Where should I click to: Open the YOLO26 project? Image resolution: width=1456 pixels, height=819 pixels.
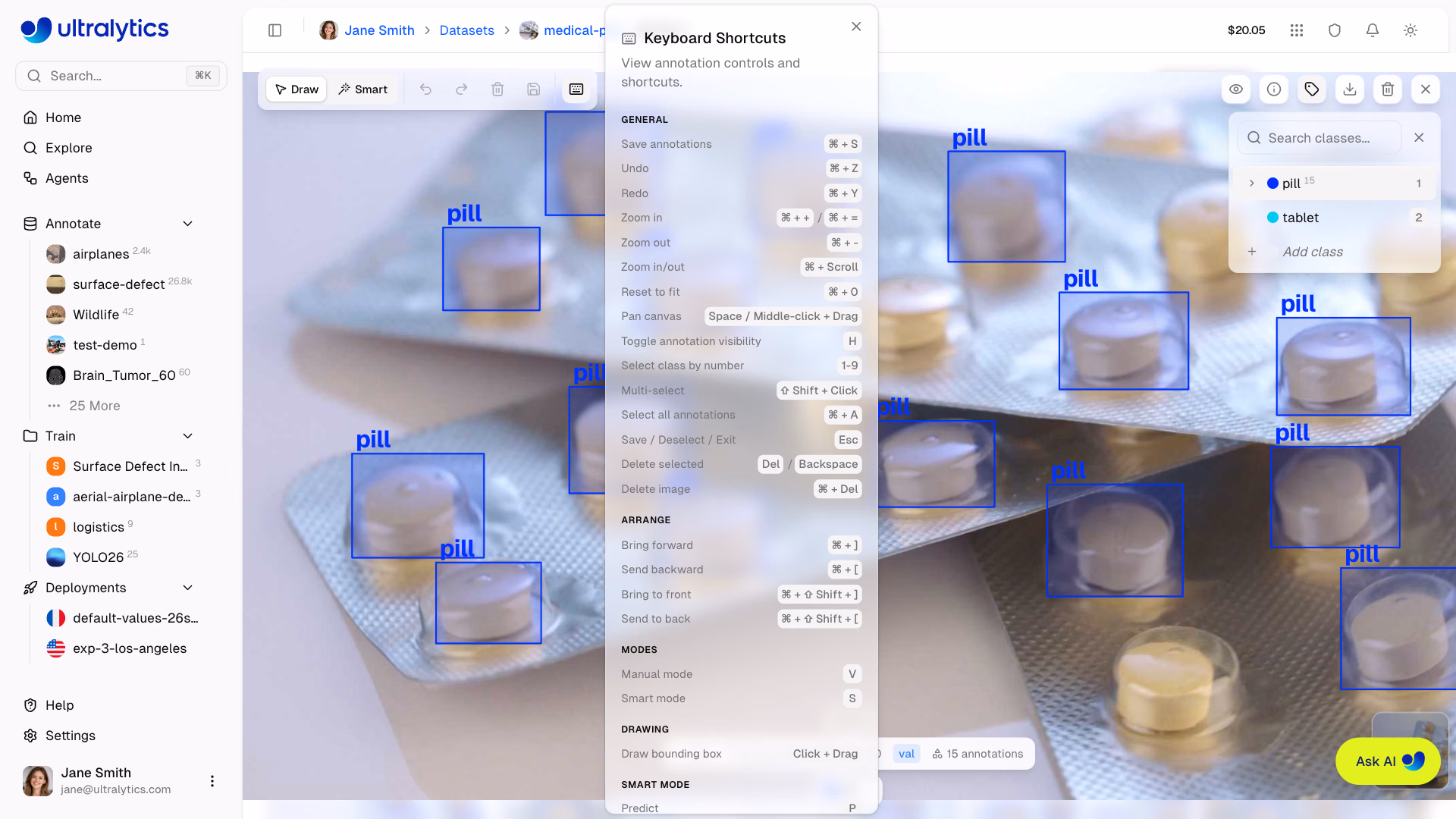click(99, 557)
